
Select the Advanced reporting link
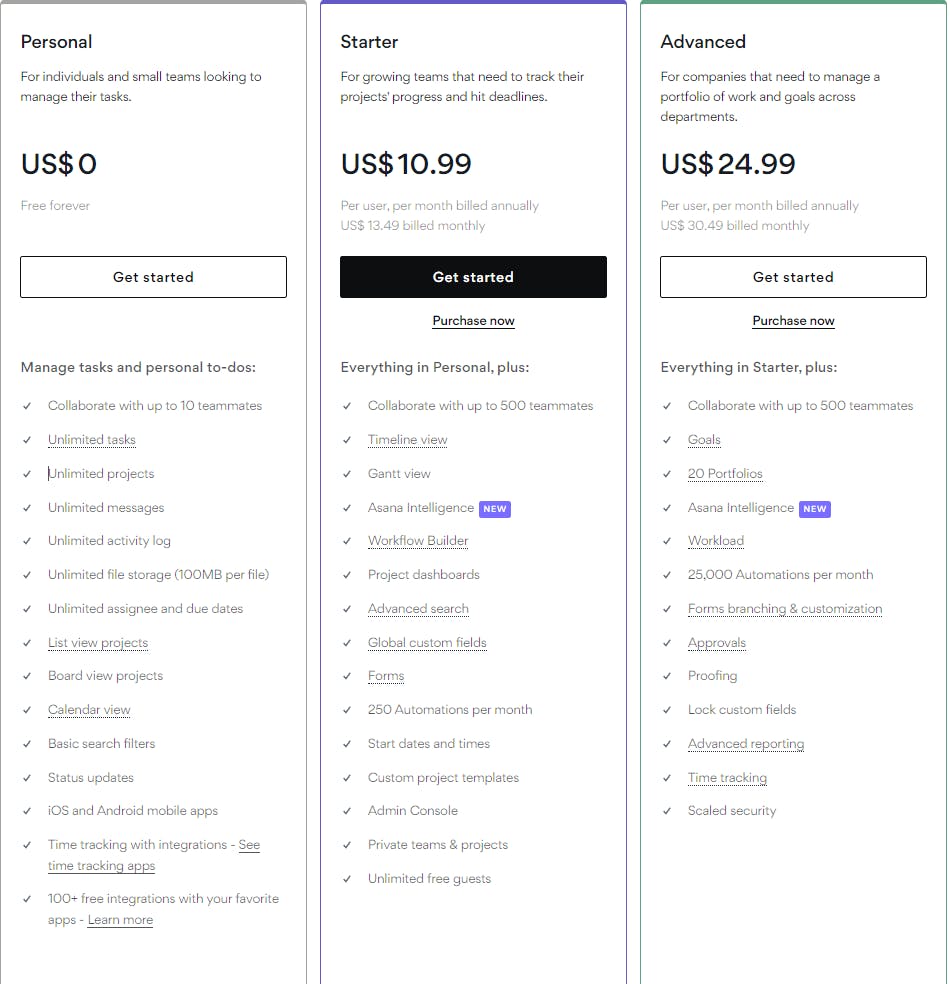(x=746, y=744)
